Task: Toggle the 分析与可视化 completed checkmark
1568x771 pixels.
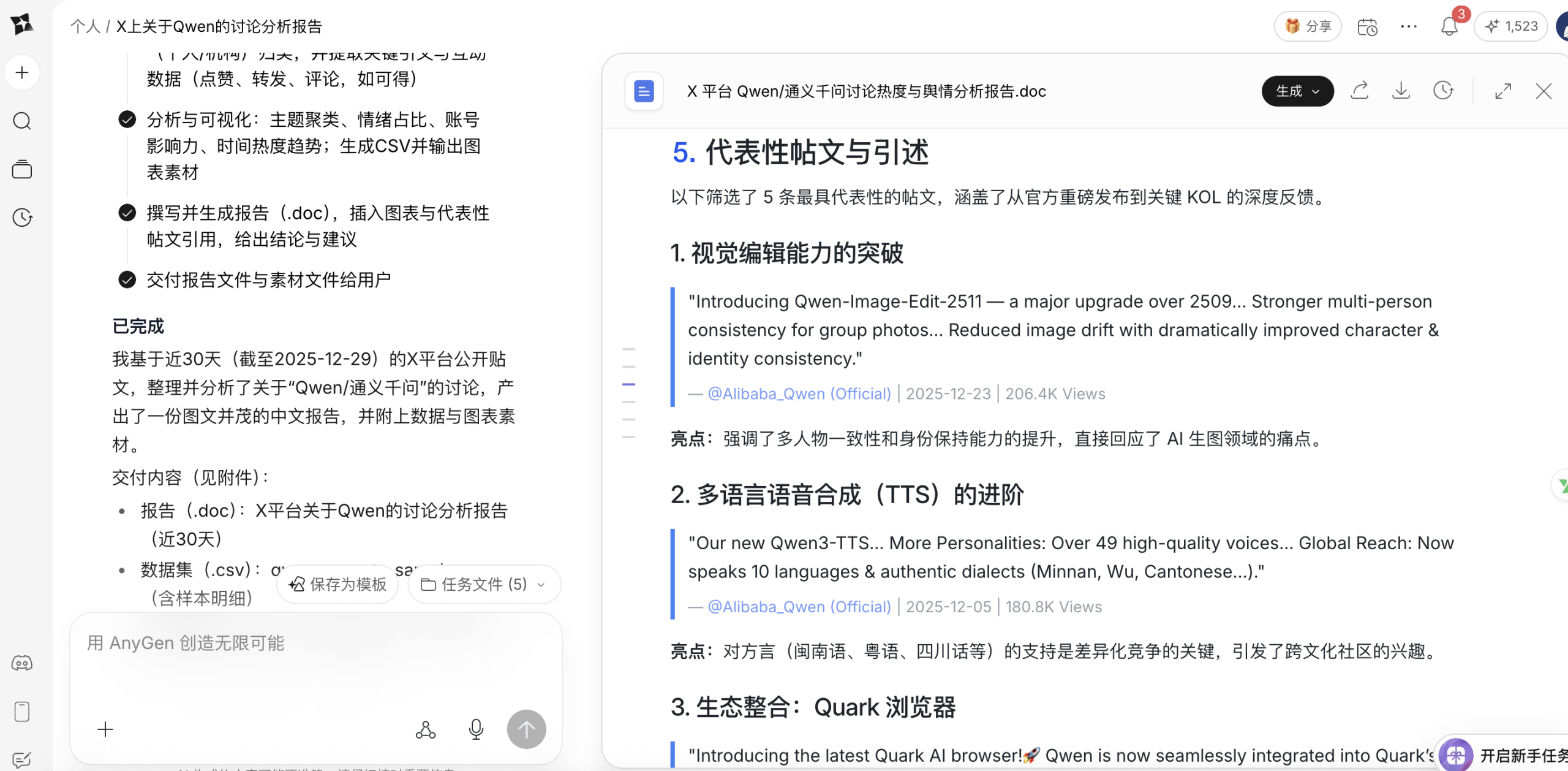Action: (127, 120)
